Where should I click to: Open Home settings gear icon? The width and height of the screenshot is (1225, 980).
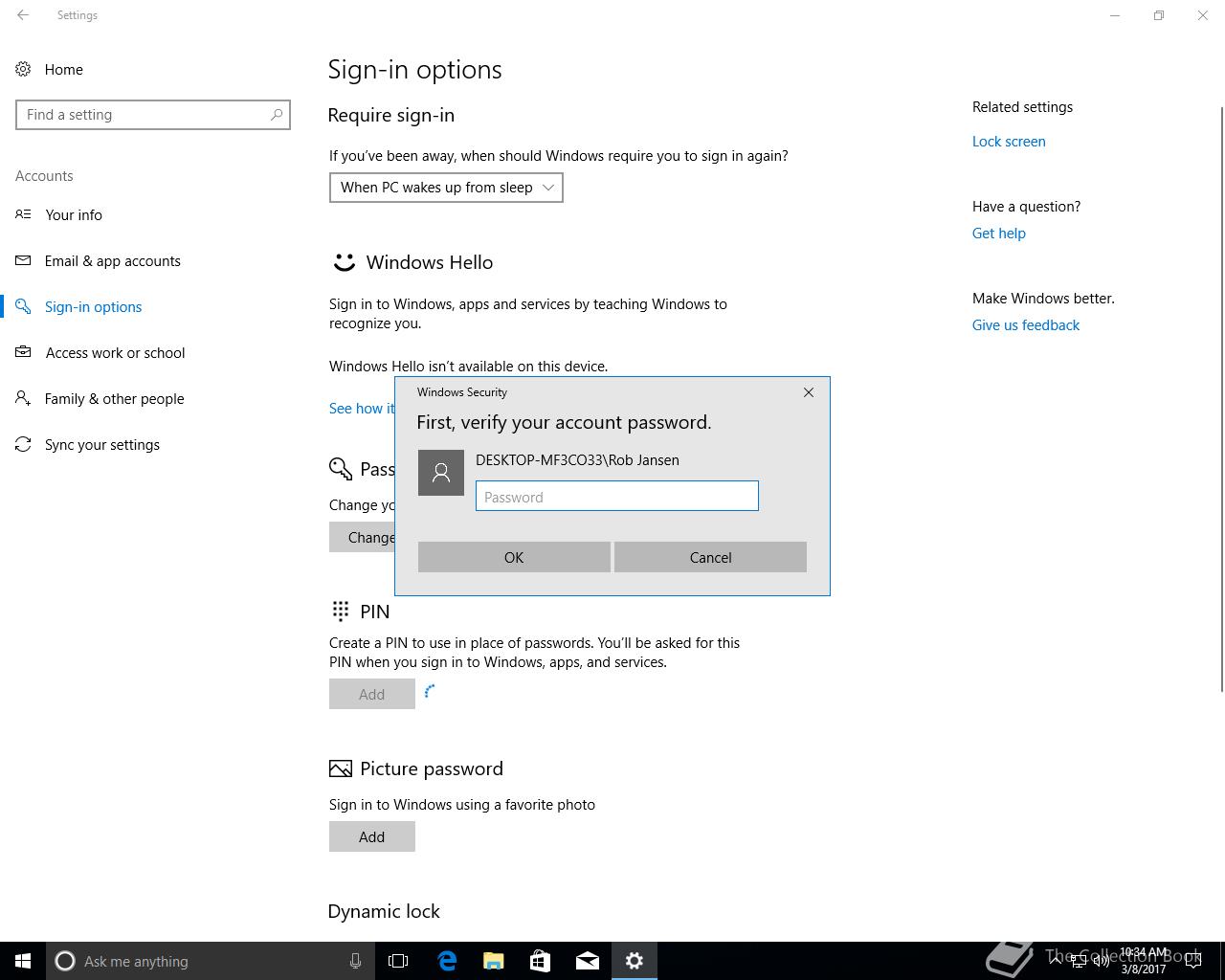[23, 69]
